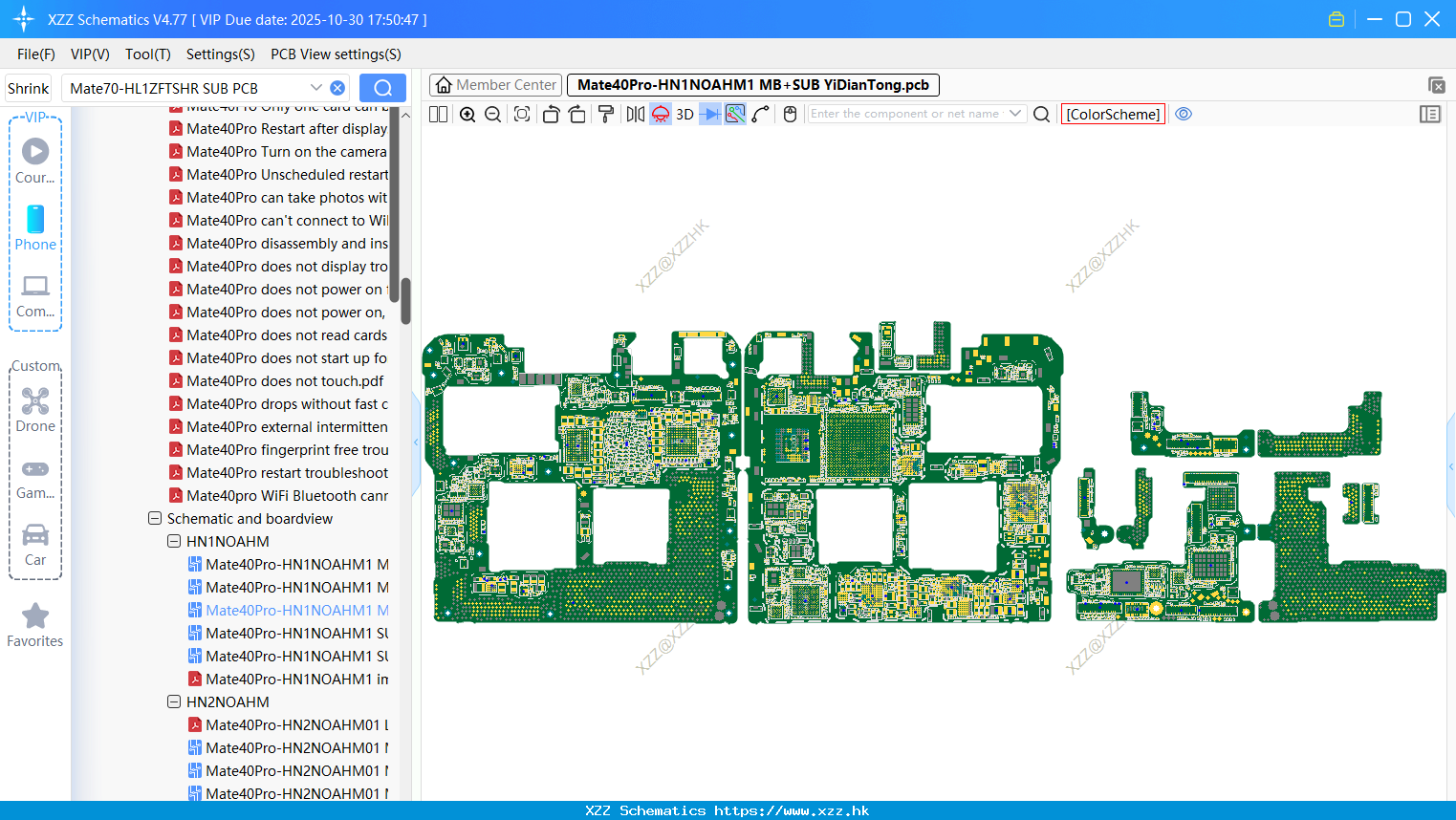Toggle the red net highlight icon

(661, 114)
